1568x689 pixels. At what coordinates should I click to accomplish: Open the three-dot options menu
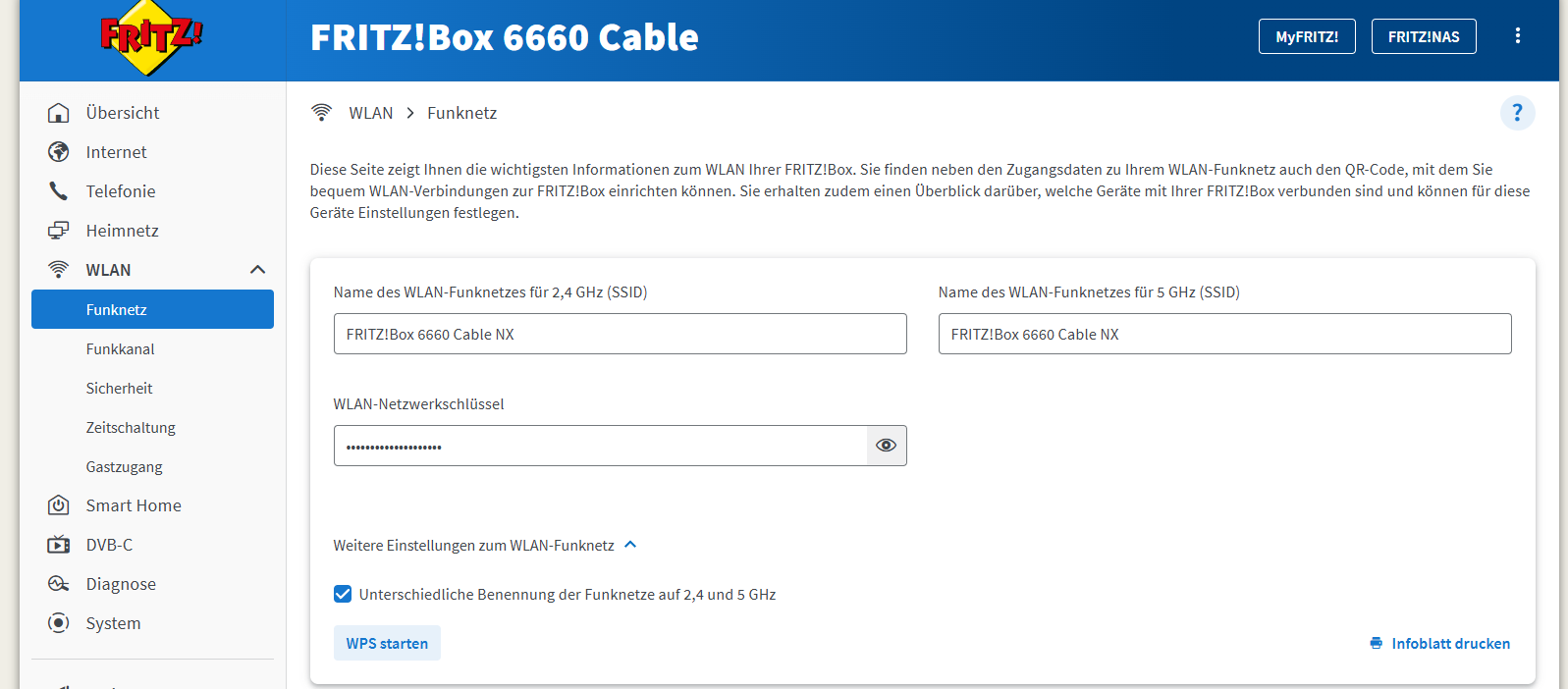1517,36
